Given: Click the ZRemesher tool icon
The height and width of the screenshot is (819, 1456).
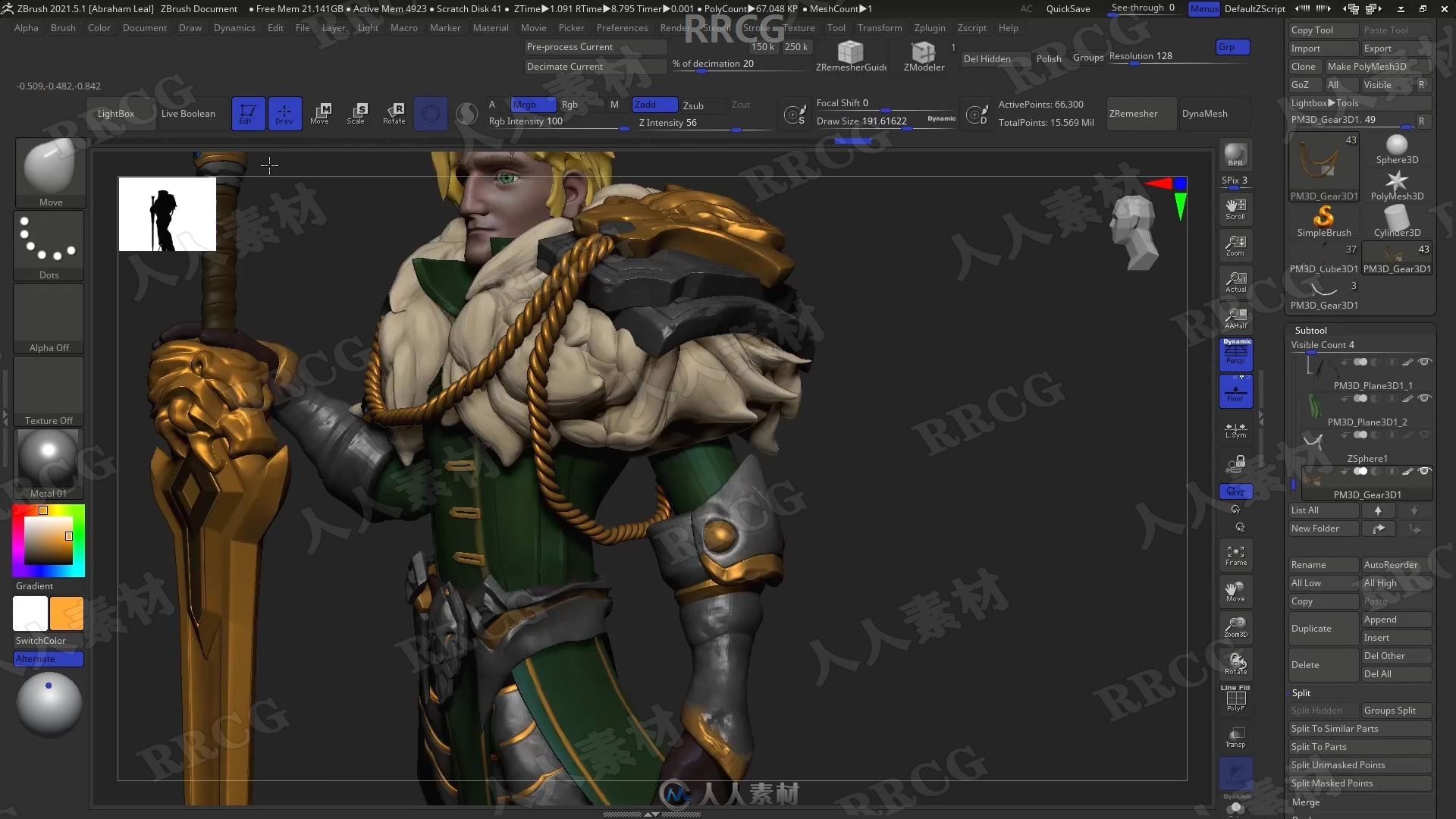Looking at the screenshot, I should click(x=1132, y=113).
